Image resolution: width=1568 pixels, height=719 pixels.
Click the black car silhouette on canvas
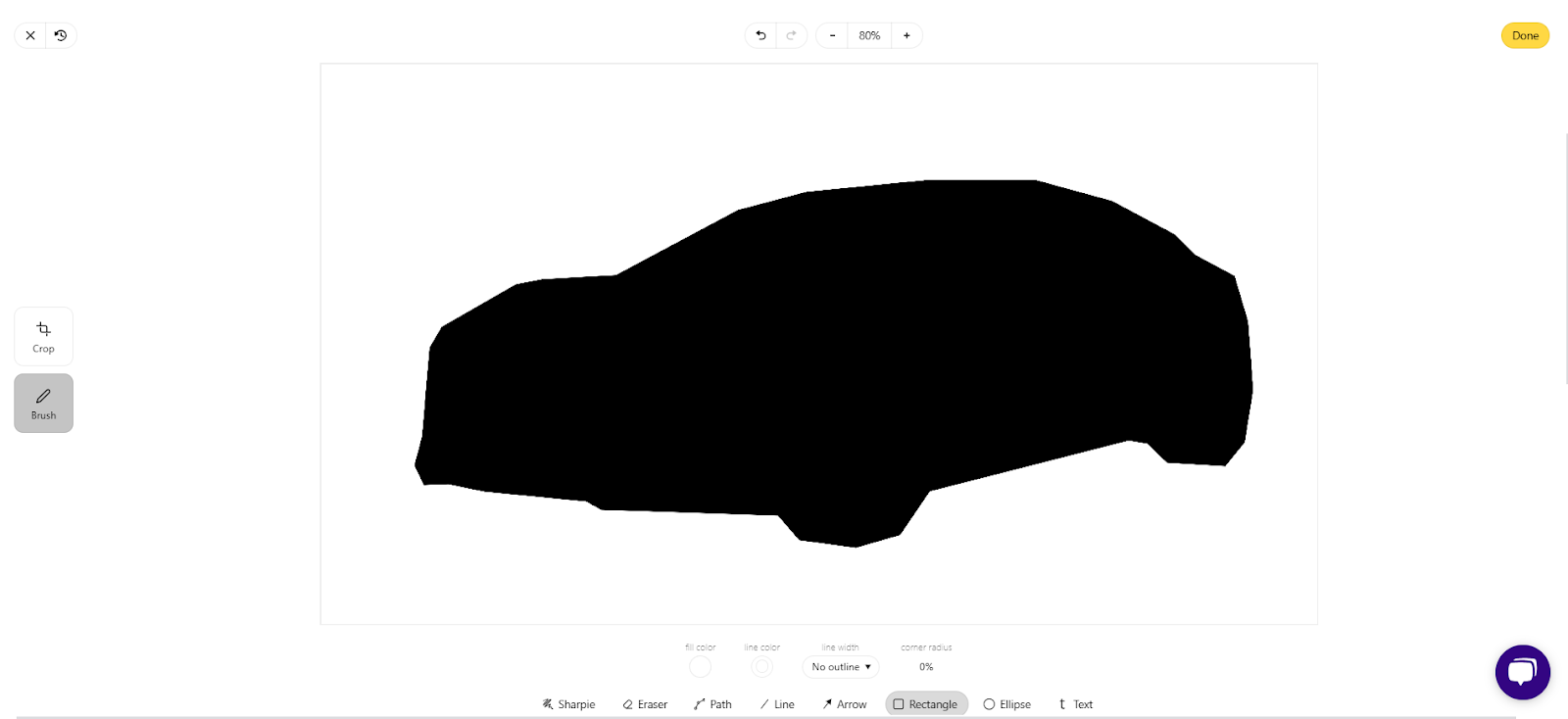[833, 362]
